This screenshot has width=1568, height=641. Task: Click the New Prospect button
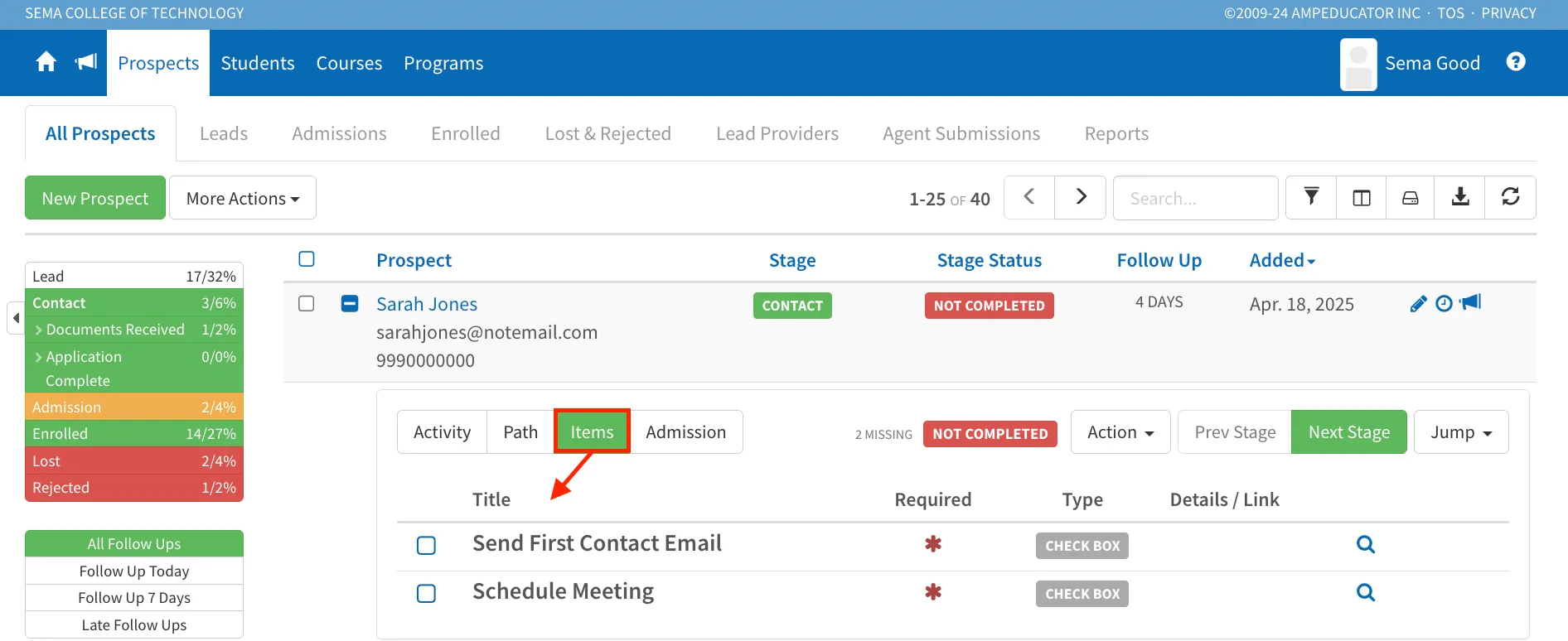pyautogui.click(x=95, y=198)
